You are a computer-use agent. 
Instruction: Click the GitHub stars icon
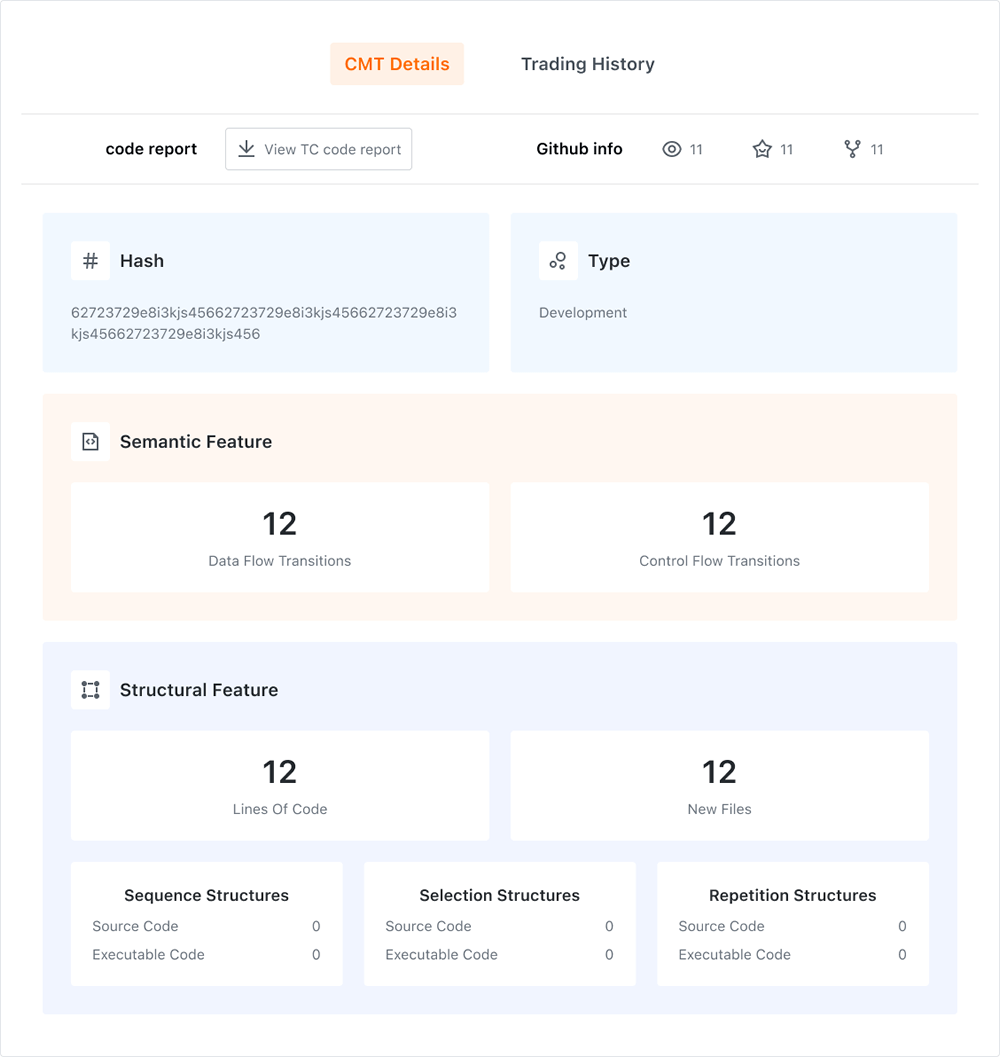coord(762,149)
